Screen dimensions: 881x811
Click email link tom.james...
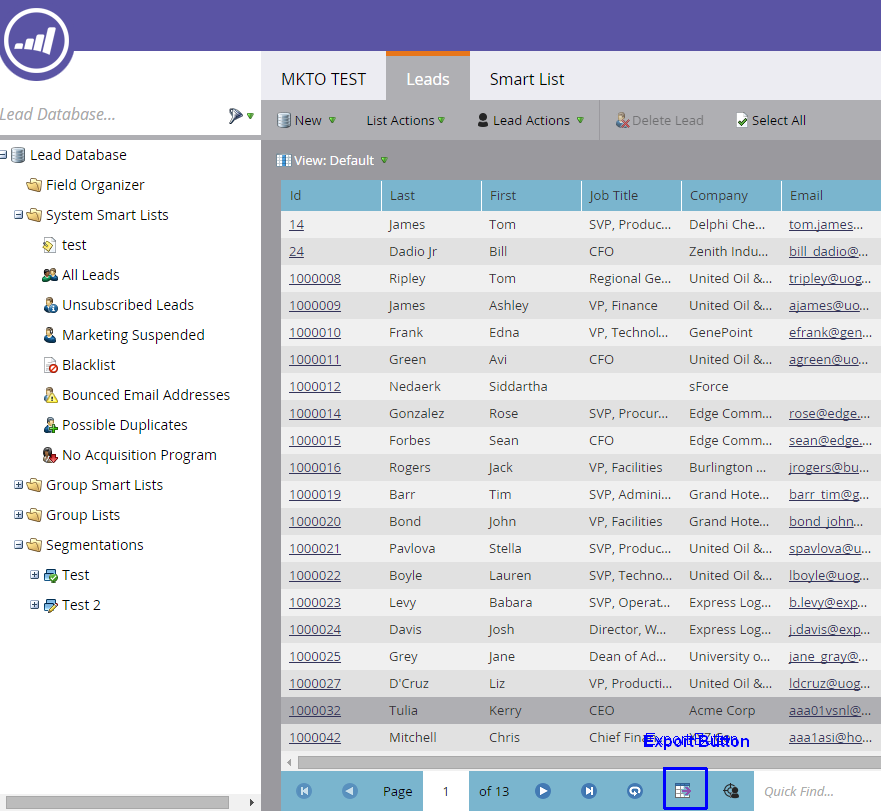point(825,225)
